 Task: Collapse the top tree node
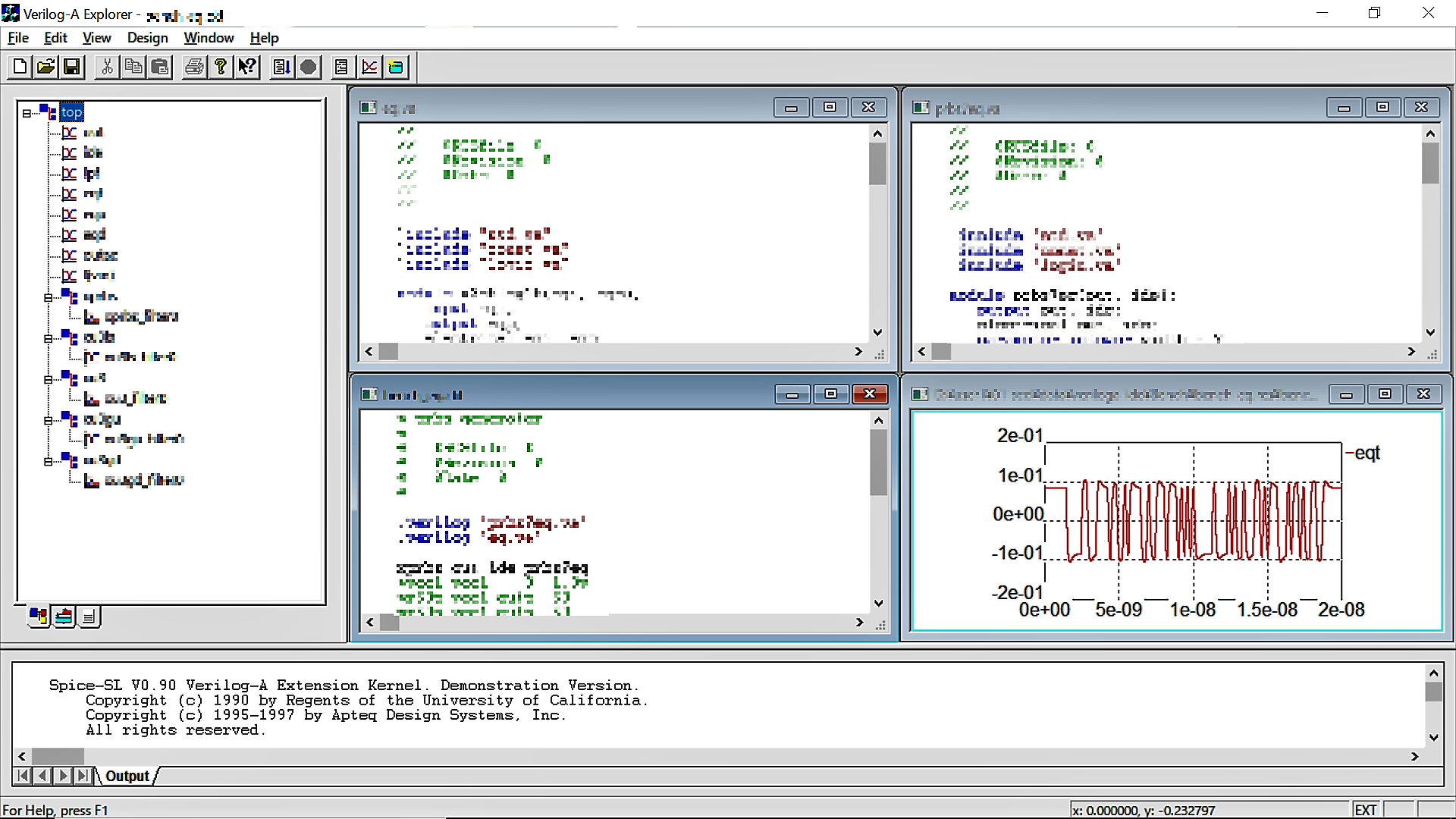coord(27,113)
